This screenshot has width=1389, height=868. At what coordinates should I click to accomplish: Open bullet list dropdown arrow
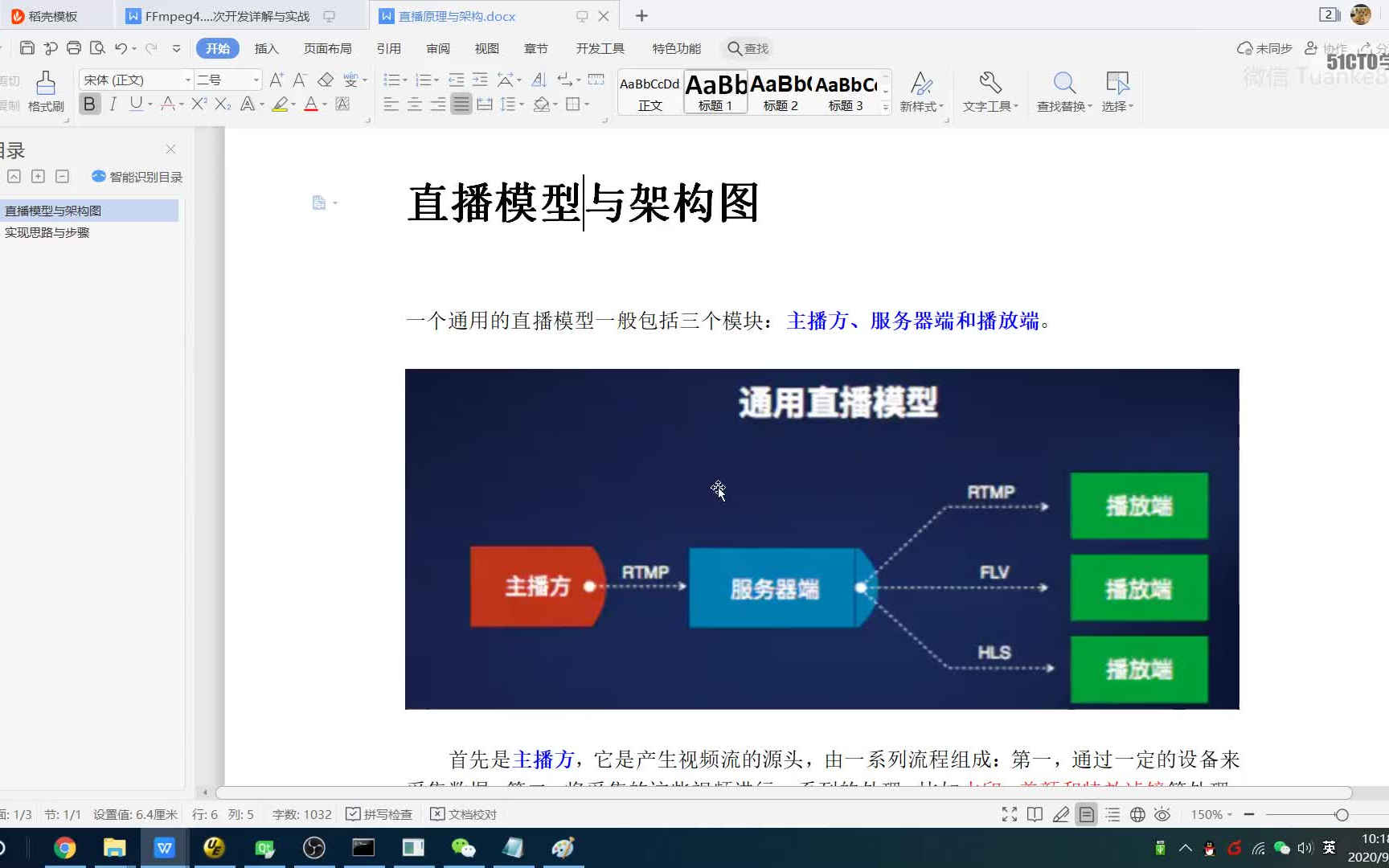point(405,80)
